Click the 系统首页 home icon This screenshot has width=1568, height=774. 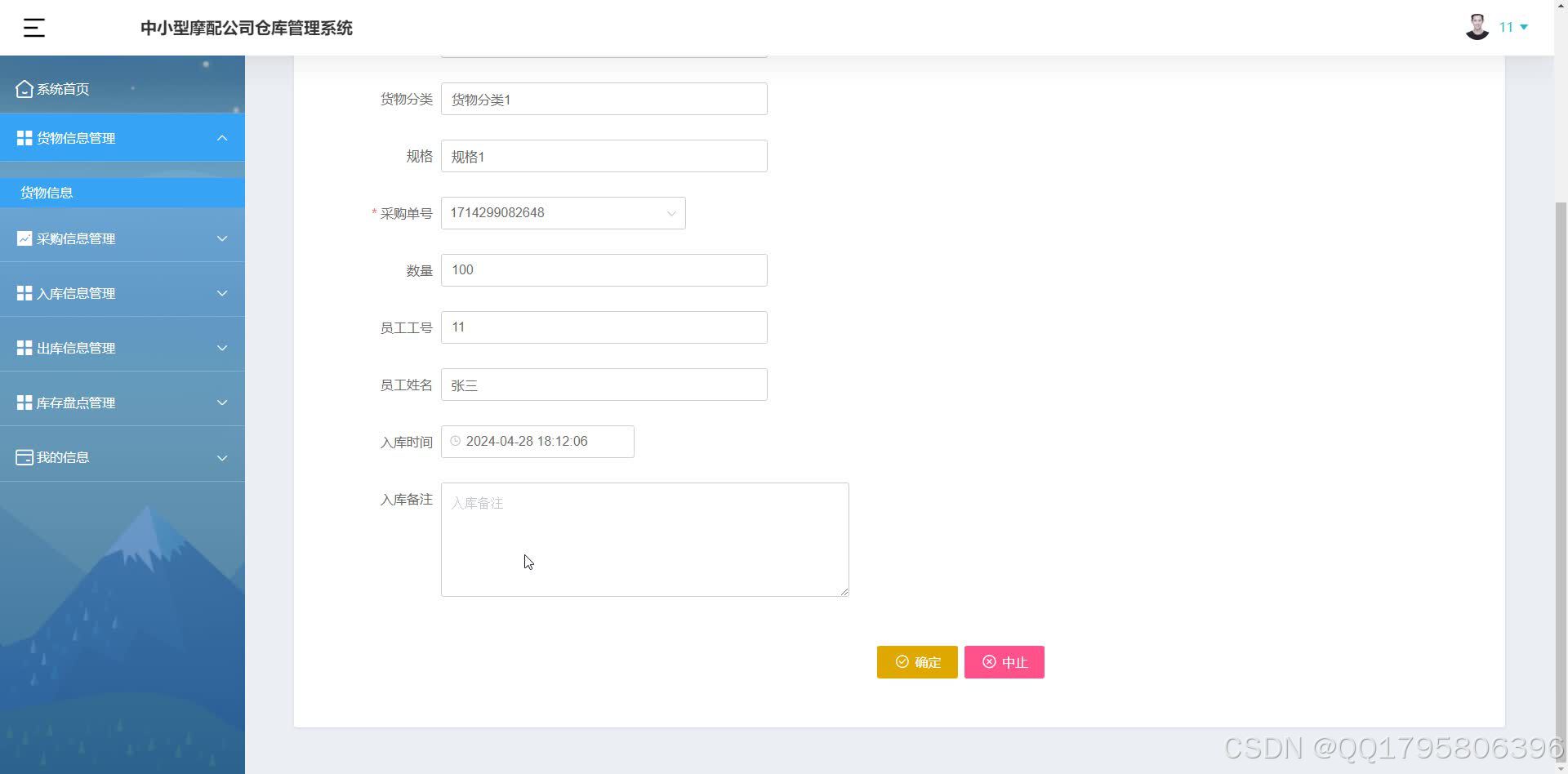click(x=24, y=89)
